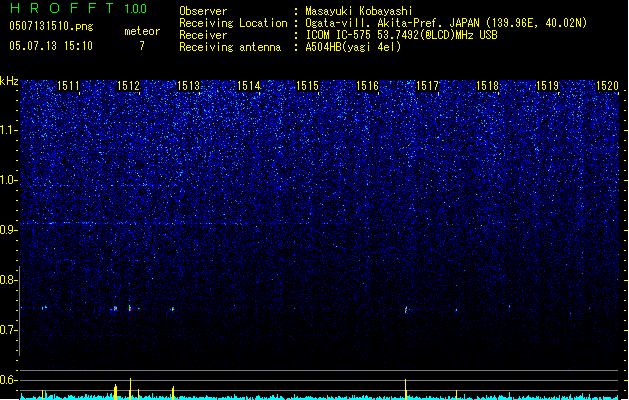
Task: Click the 1519 time axis marker
Action: pos(548,86)
